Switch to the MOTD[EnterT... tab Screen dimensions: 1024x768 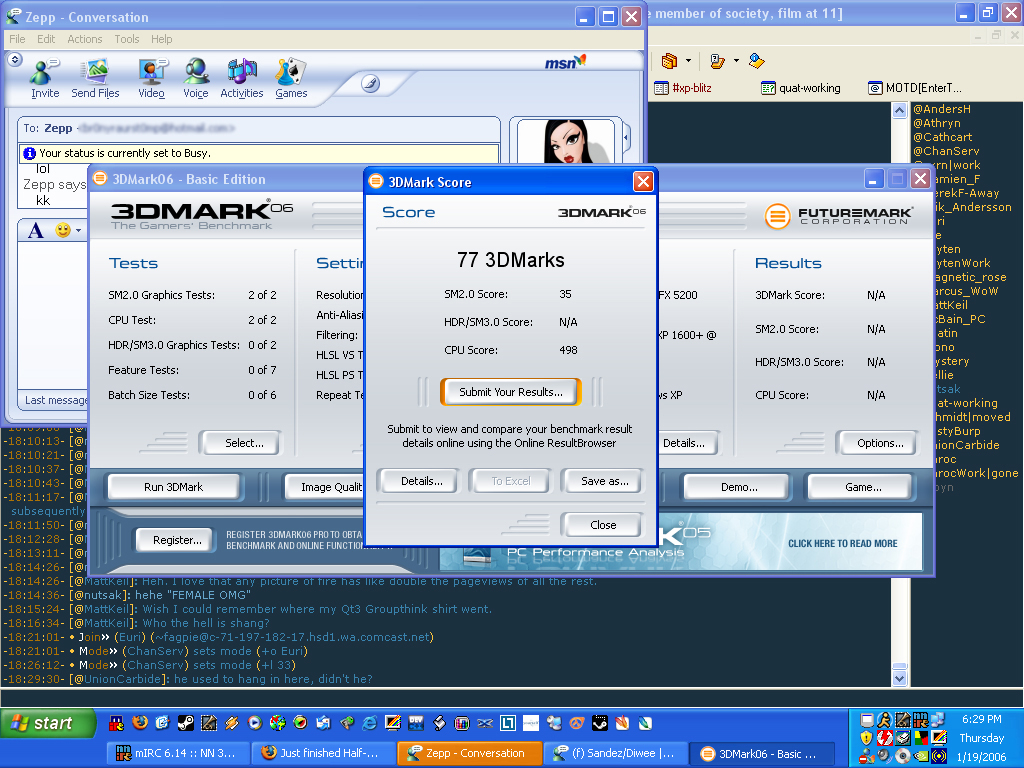pos(914,88)
